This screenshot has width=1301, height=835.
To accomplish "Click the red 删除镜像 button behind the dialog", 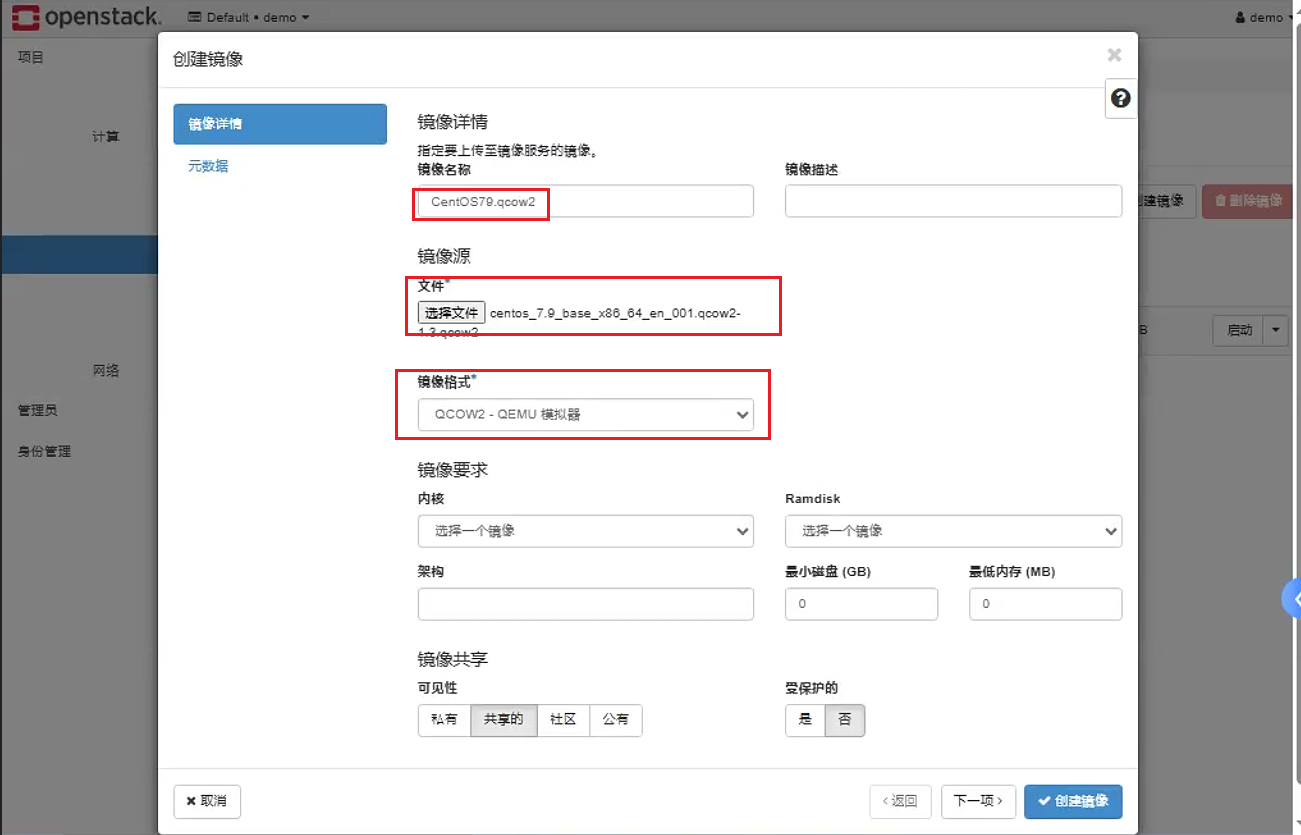I will coord(1247,201).
